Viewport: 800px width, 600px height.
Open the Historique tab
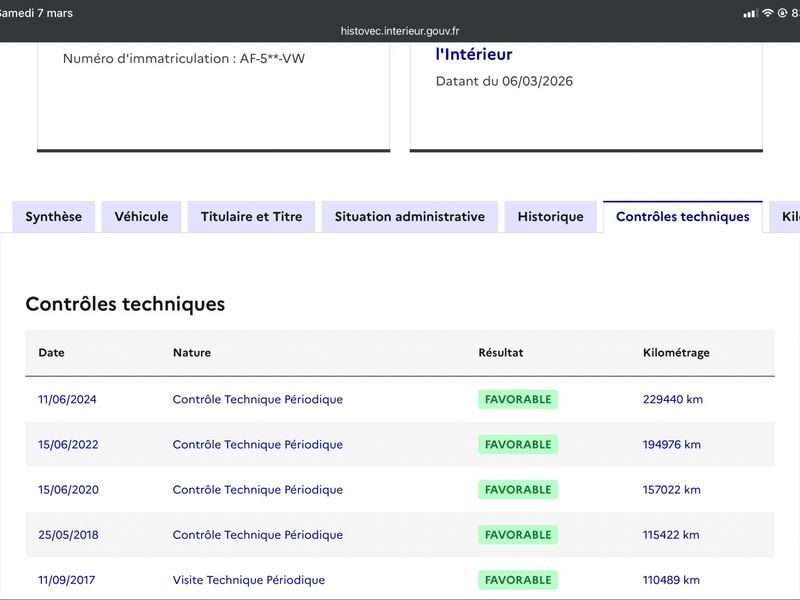click(x=550, y=217)
